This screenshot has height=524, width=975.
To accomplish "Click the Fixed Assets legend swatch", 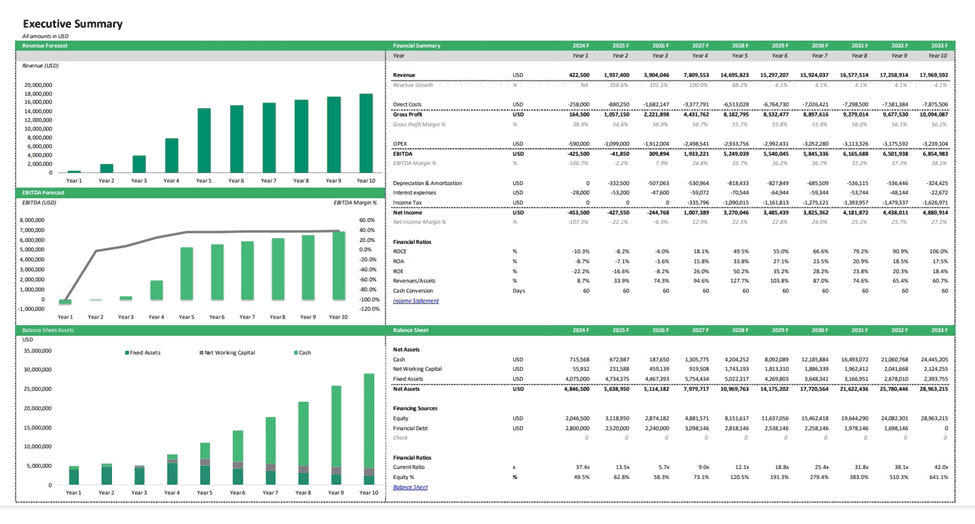I will (x=127, y=352).
